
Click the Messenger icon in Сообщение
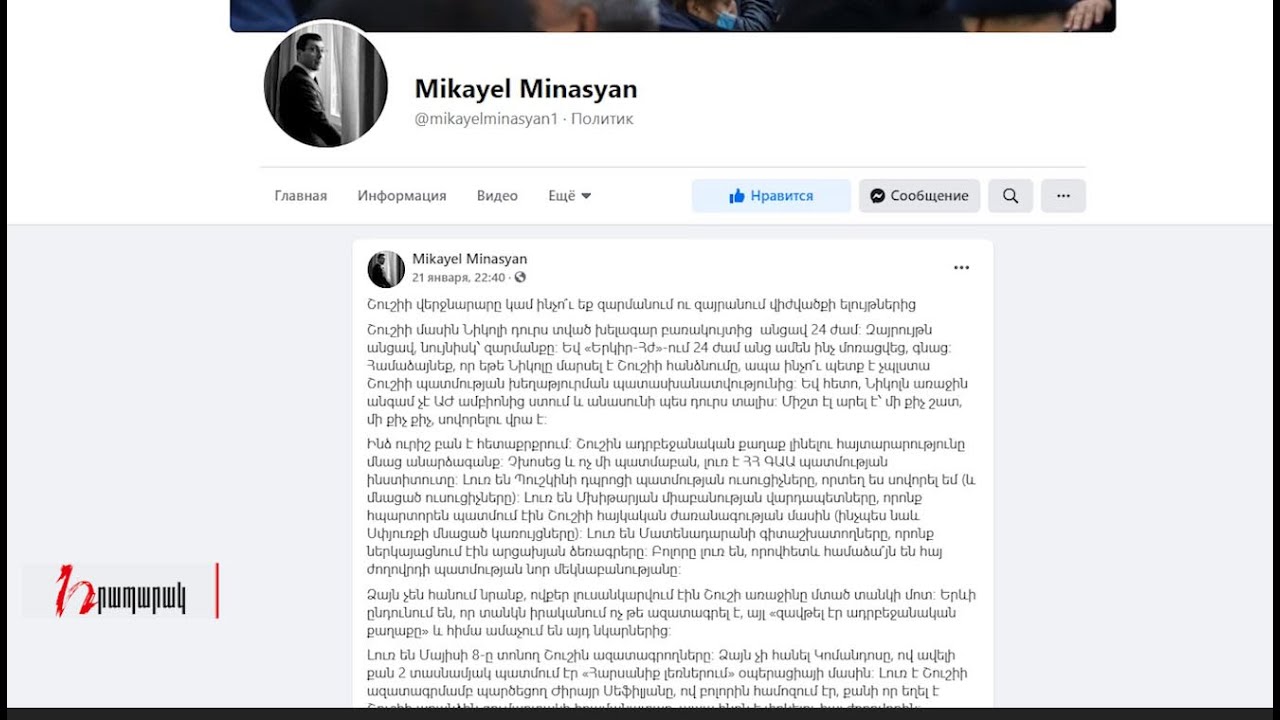[877, 196]
